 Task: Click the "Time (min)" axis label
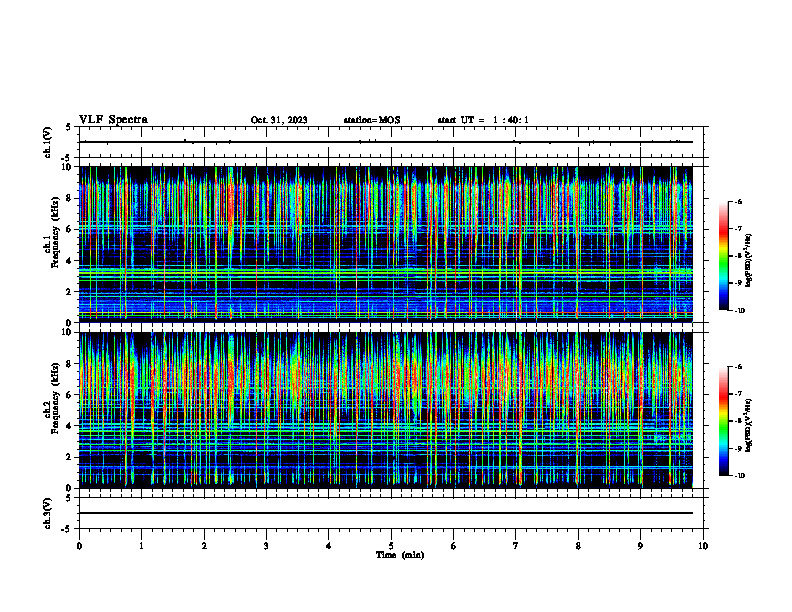click(x=400, y=555)
